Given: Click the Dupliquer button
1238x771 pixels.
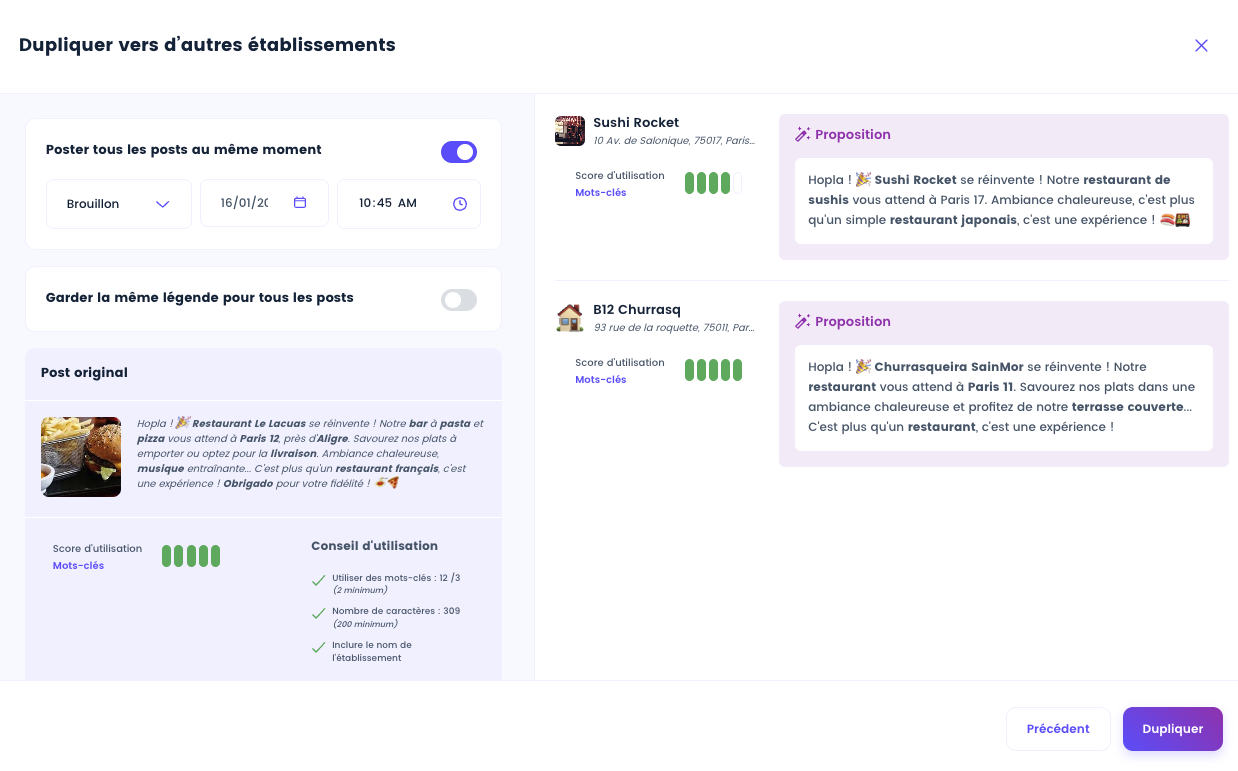Looking at the screenshot, I should click(1173, 729).
